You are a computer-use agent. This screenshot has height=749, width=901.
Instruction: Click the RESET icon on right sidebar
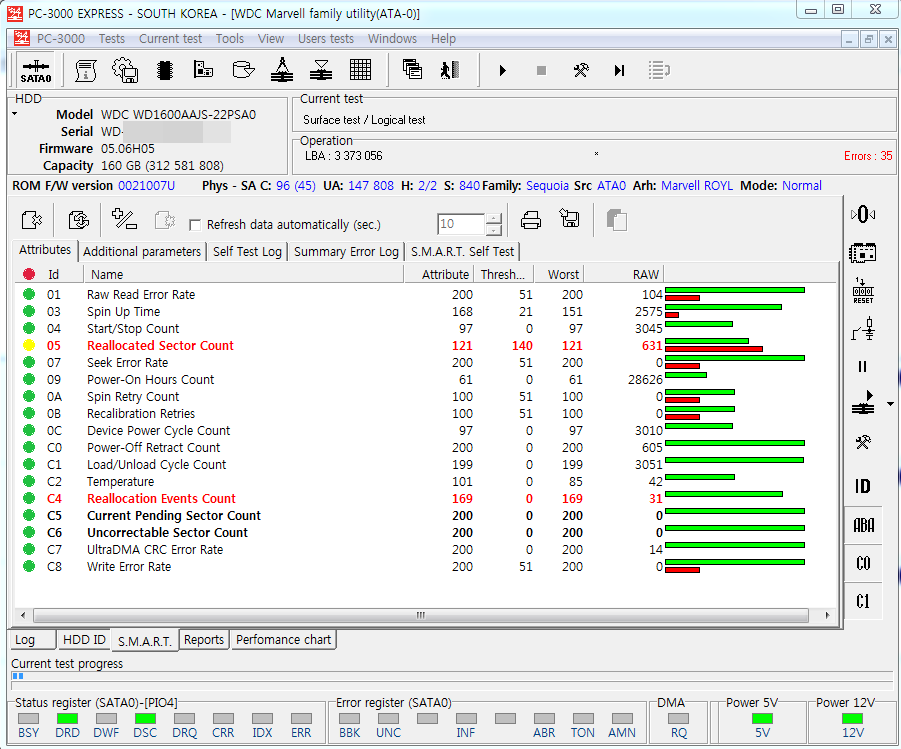(863, 290)
